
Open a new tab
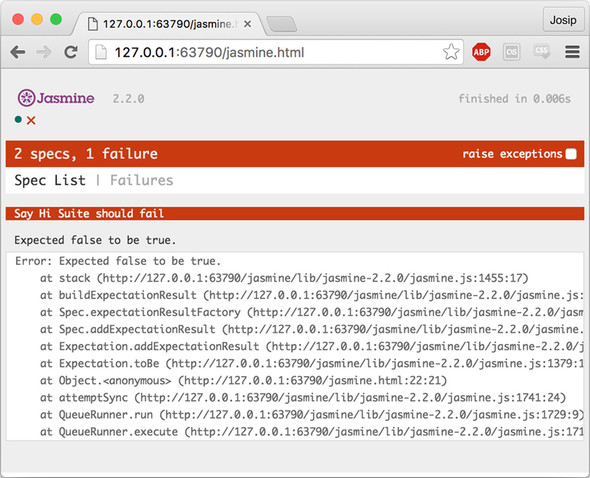(281, 24)
